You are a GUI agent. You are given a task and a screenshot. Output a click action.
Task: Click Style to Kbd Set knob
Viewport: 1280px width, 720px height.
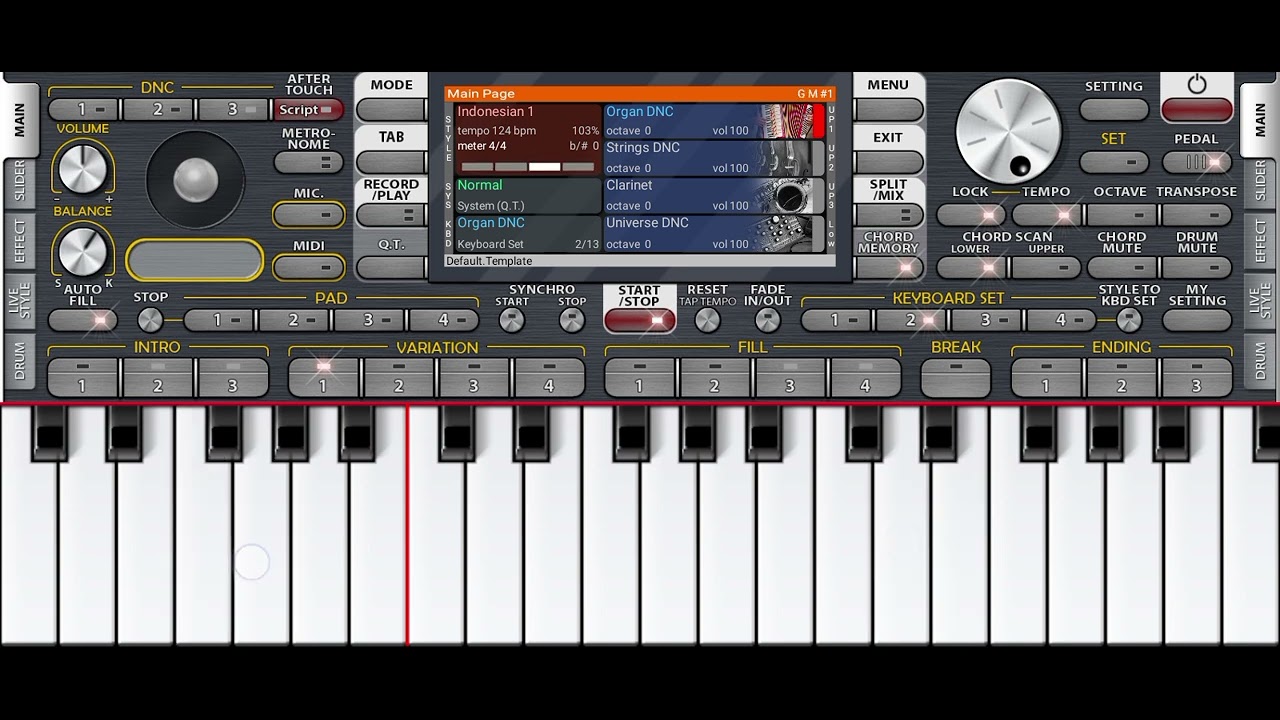pos(1129,320)
